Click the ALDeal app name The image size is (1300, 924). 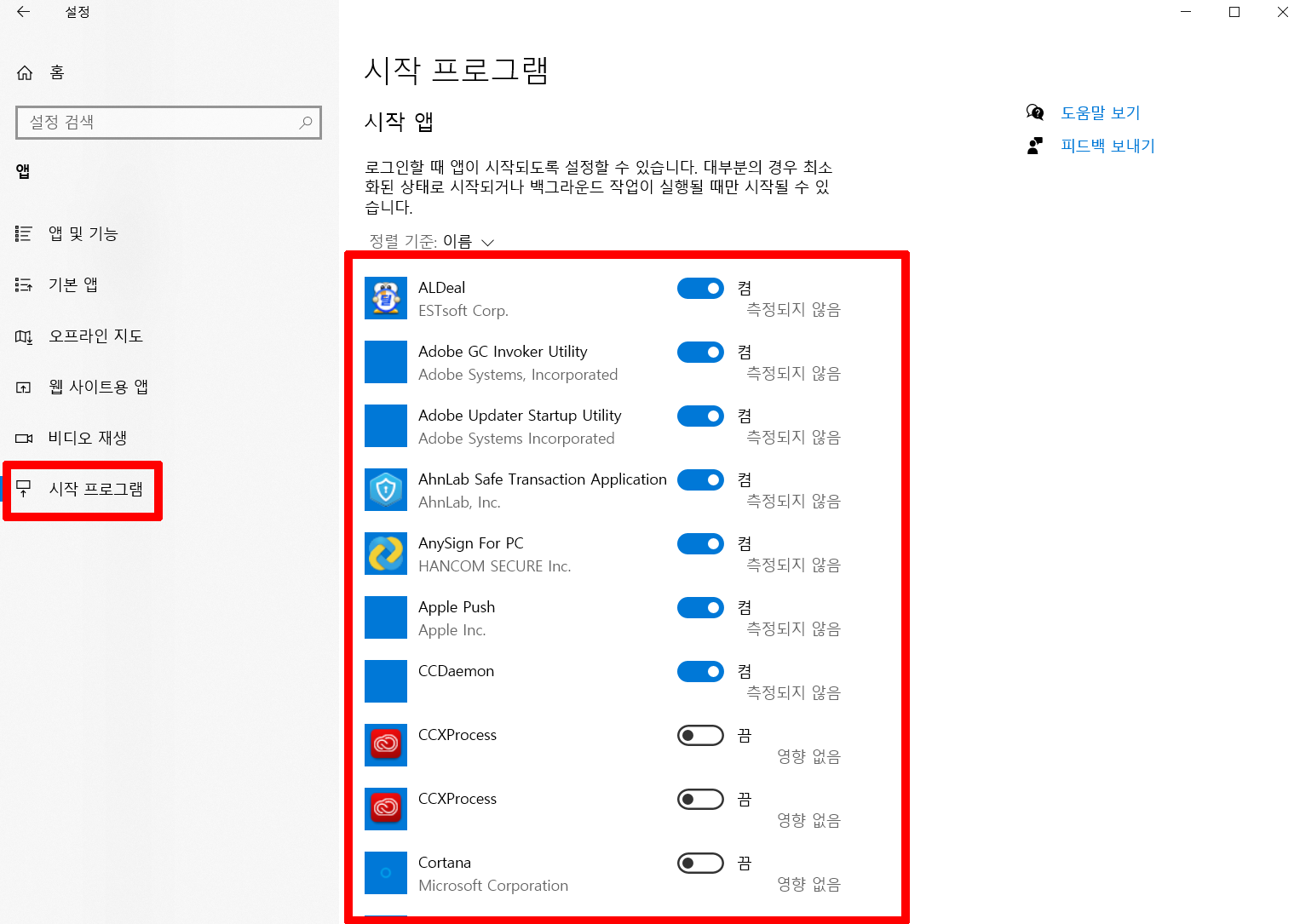coord(441,288)
